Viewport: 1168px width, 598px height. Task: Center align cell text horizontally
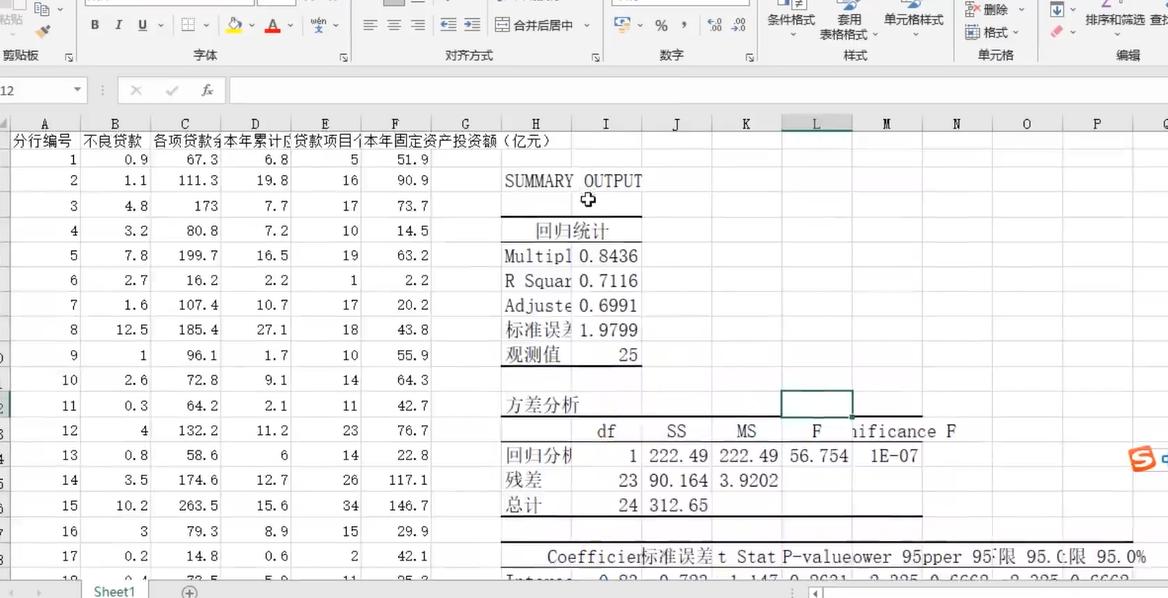click(x=394, y=25)
